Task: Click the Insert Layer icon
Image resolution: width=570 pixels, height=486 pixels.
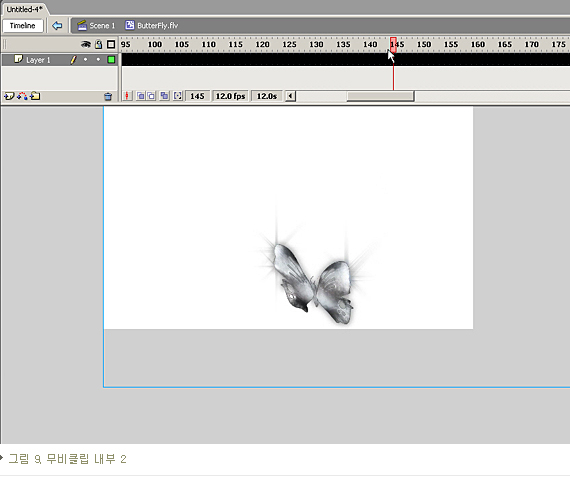Action: (9, 96)
